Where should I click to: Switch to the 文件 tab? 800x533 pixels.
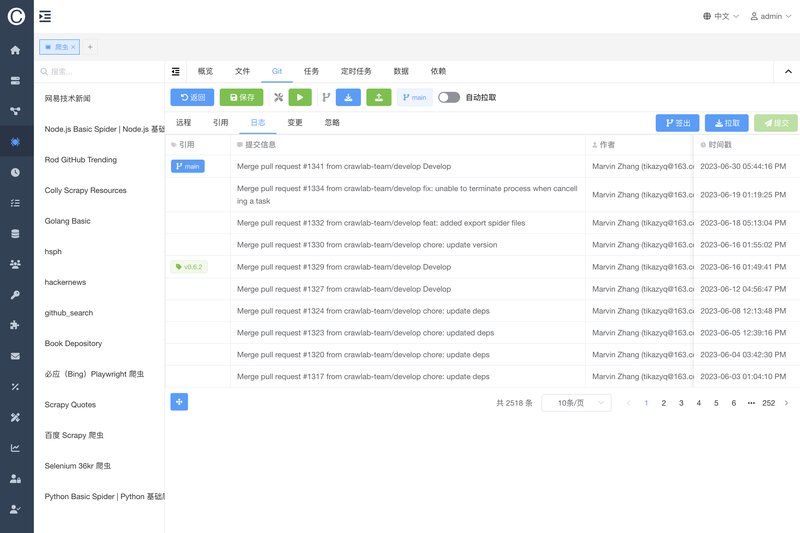(242, 71)
